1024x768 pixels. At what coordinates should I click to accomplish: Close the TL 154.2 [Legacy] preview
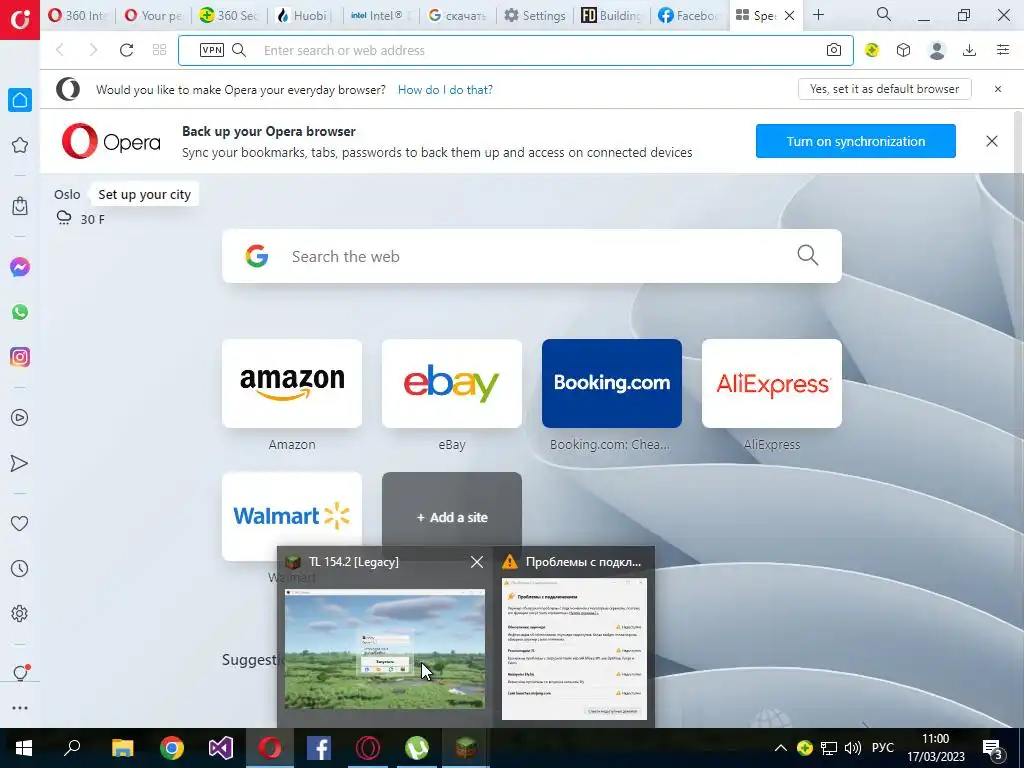(477, 562)
